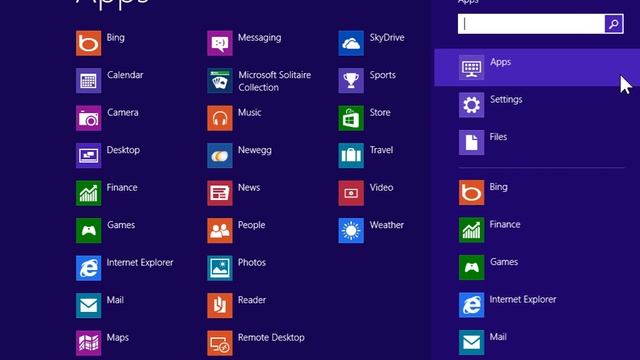Open the People app icon
Screen dimensions: 640x360
click(x=220, y=231)
